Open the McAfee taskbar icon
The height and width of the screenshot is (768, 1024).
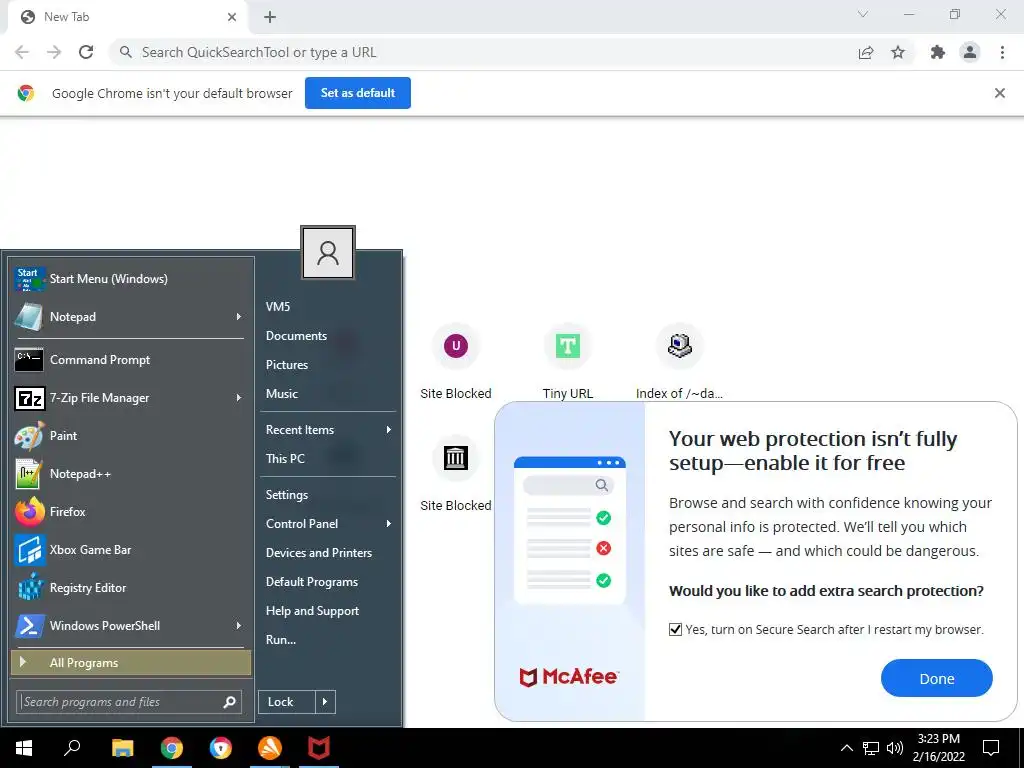(x=319, y=748)
